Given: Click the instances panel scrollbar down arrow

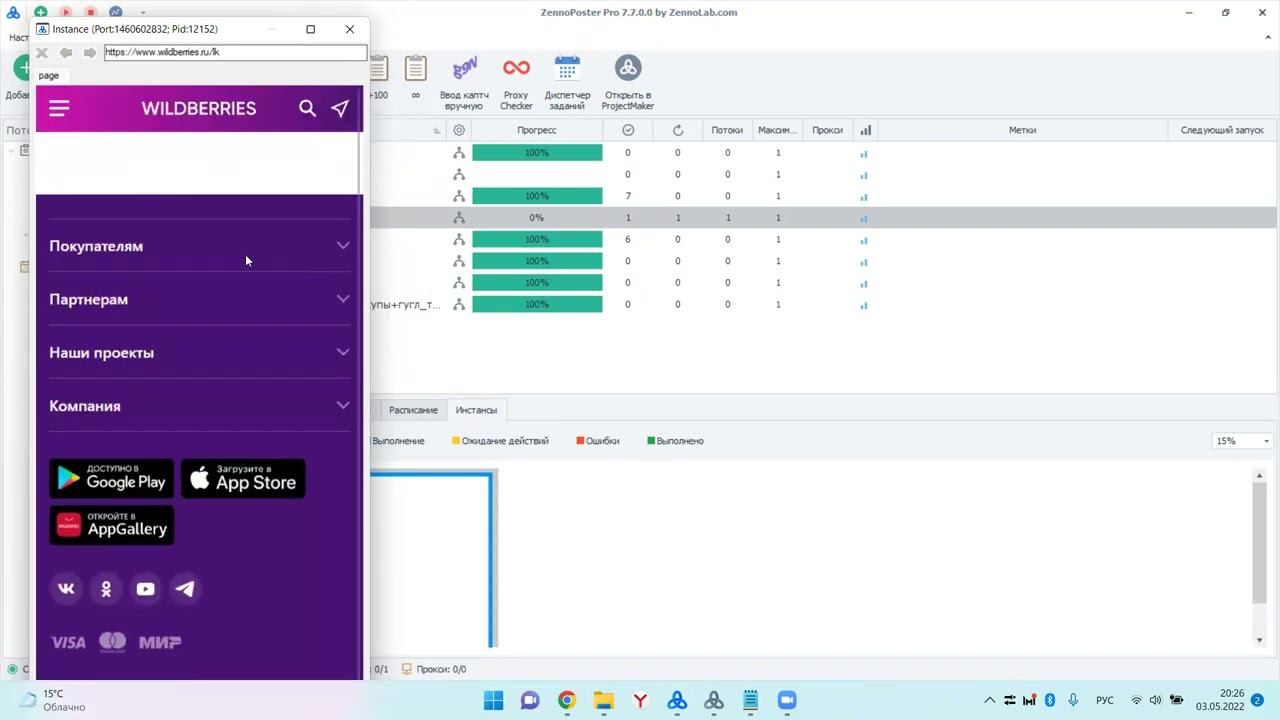Looking at the screenshot, I should click(1259, 640).
